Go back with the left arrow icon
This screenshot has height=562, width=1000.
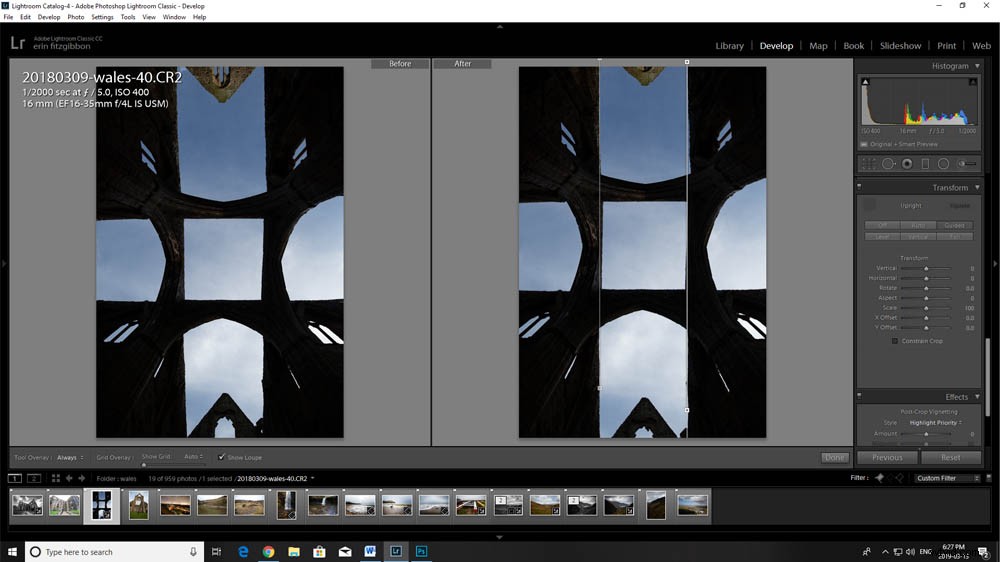point(69,478)
